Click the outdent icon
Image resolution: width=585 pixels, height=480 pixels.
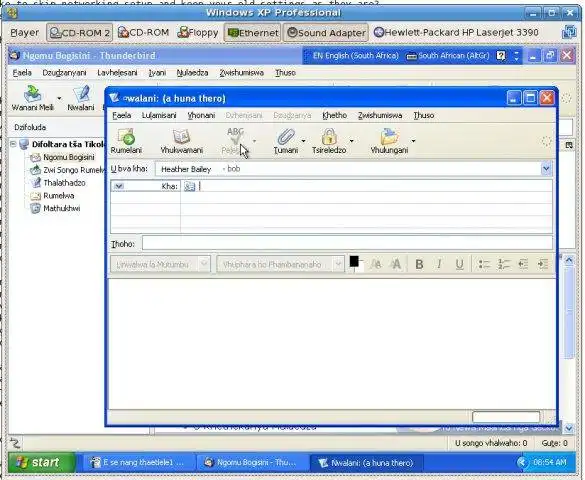click(523, 264)
